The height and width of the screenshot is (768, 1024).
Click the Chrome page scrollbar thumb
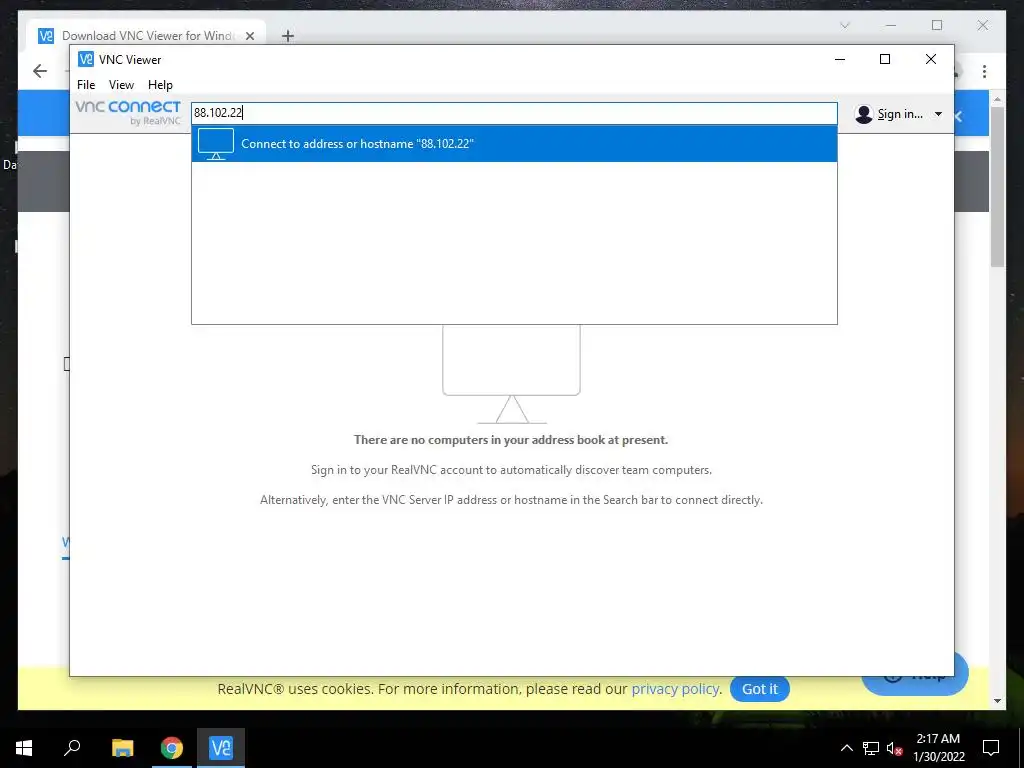click(997, 186)
